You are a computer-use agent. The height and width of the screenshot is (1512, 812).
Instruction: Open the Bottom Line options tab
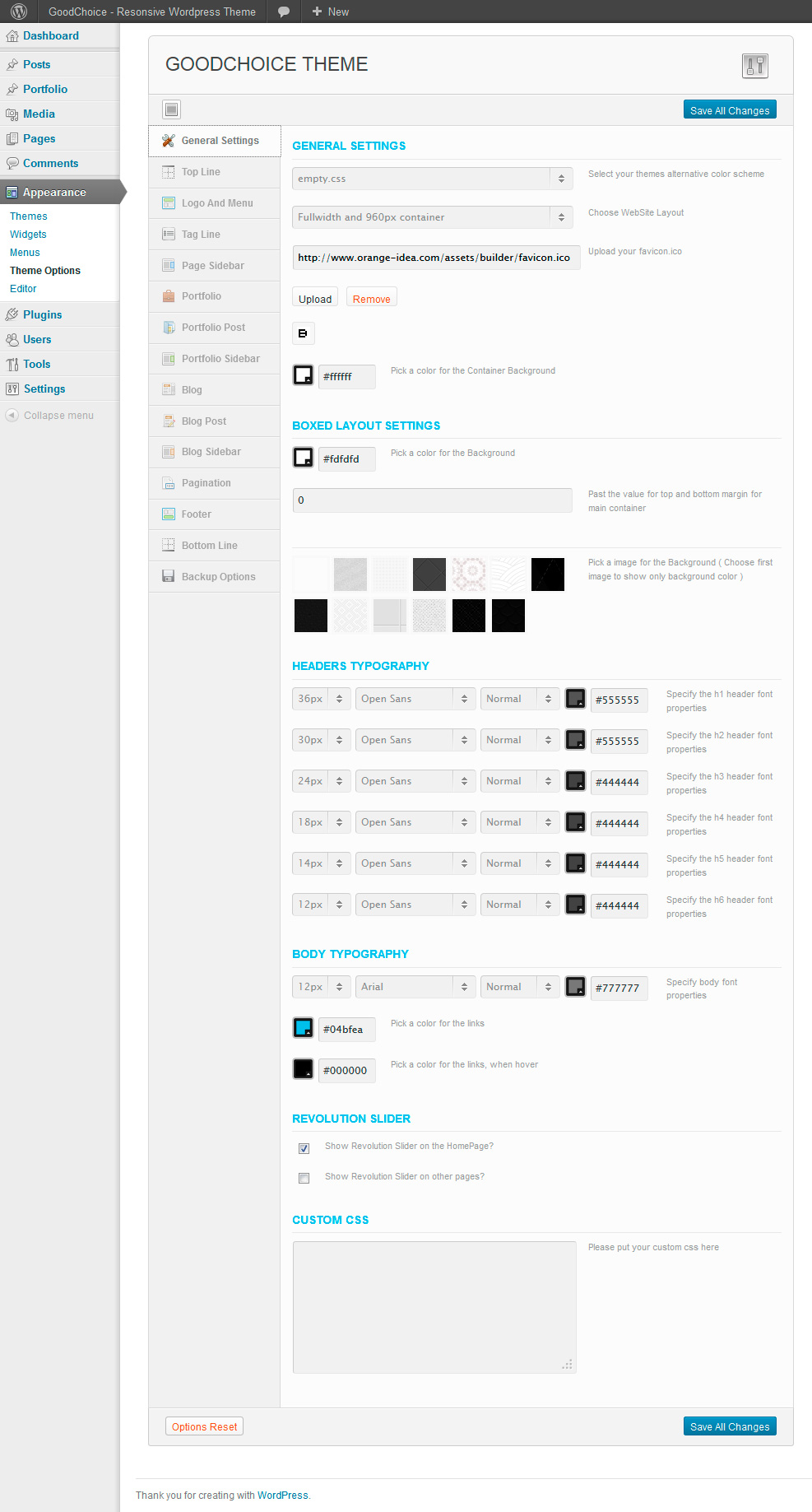pyautogui.click(x=214, y=547)
